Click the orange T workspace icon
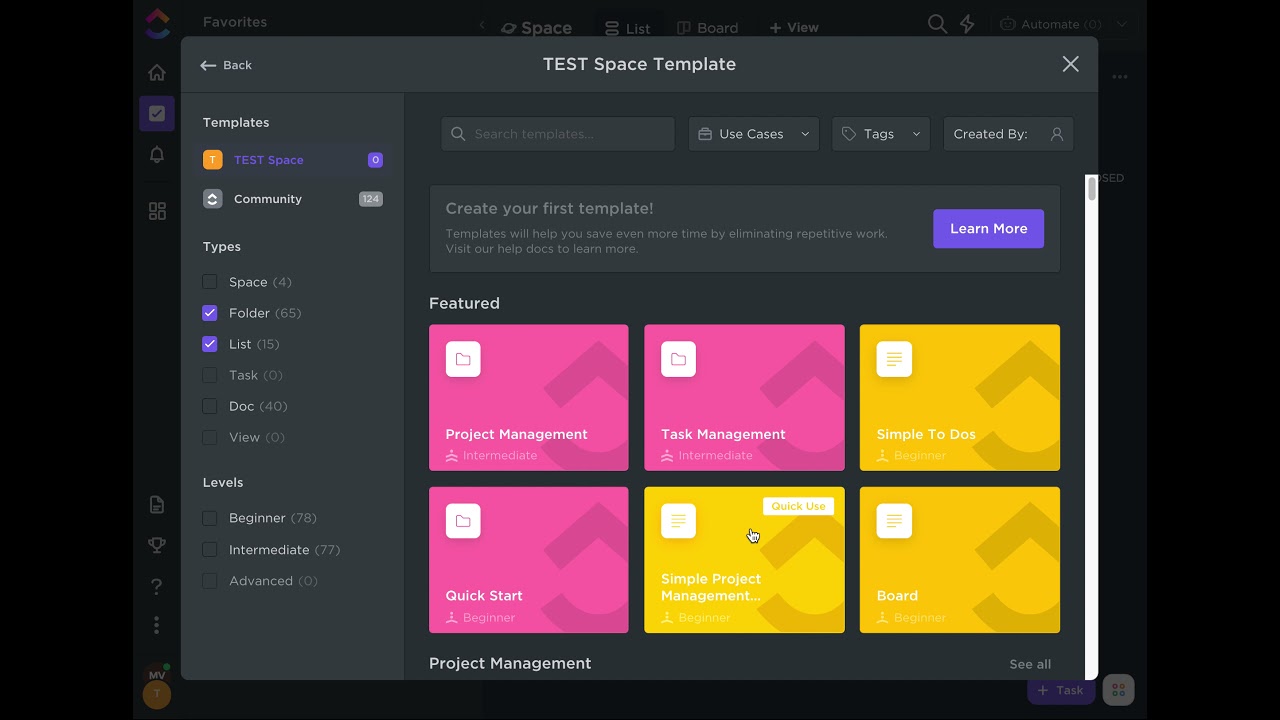The image size is (1280, 720). pyautogui.click(x=212, y=160)
